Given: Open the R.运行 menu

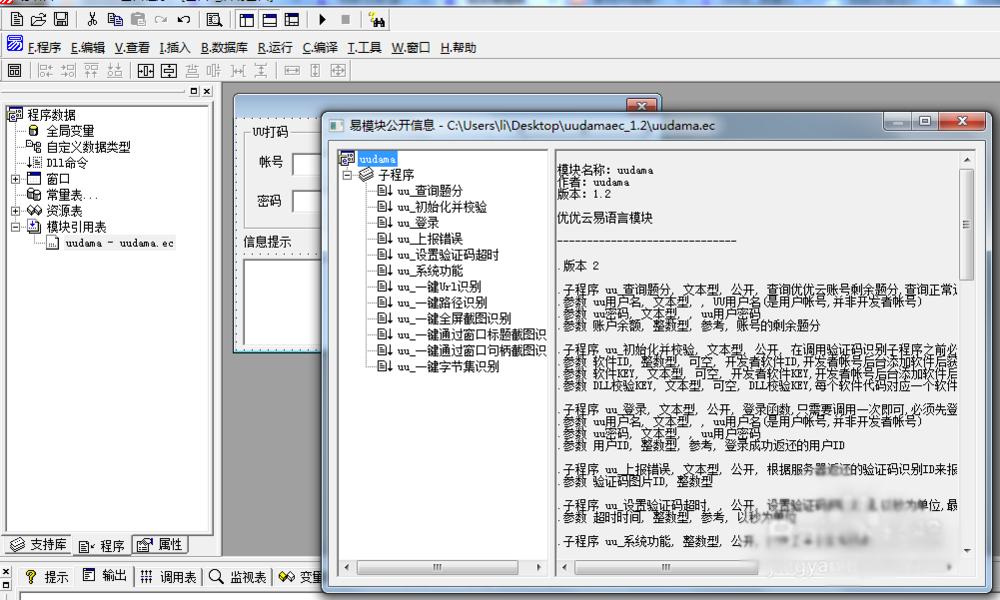Looking at the screenshot, I should [275, 47].
